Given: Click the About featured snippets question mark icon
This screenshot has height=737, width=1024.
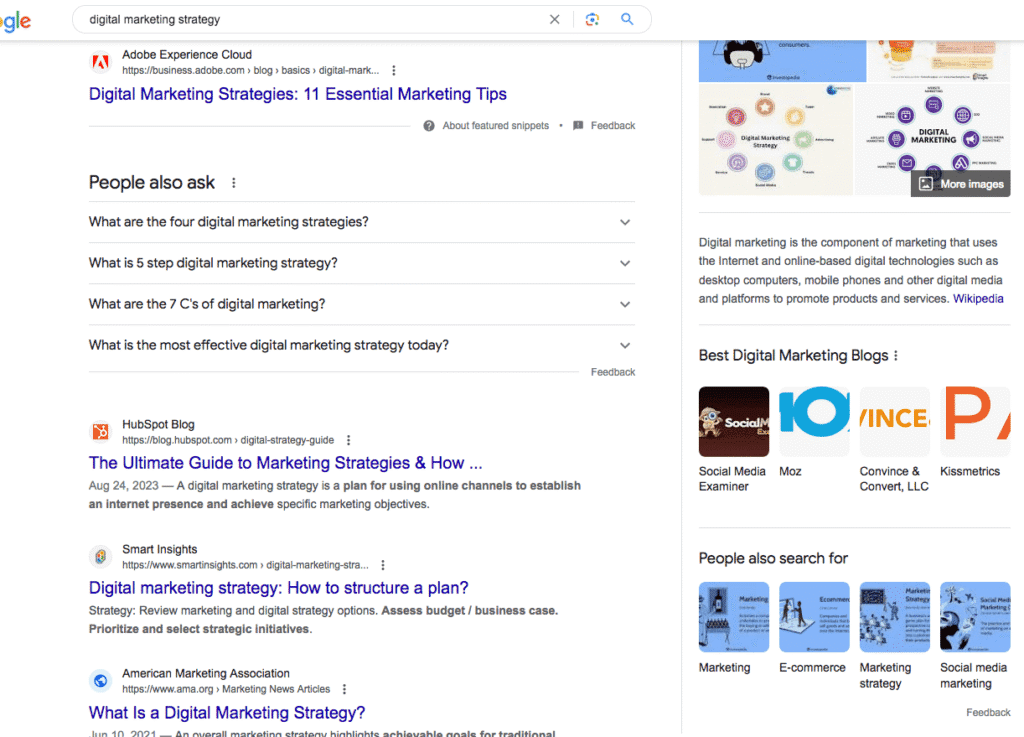Looking at the screenshot, I should (429, 125).
